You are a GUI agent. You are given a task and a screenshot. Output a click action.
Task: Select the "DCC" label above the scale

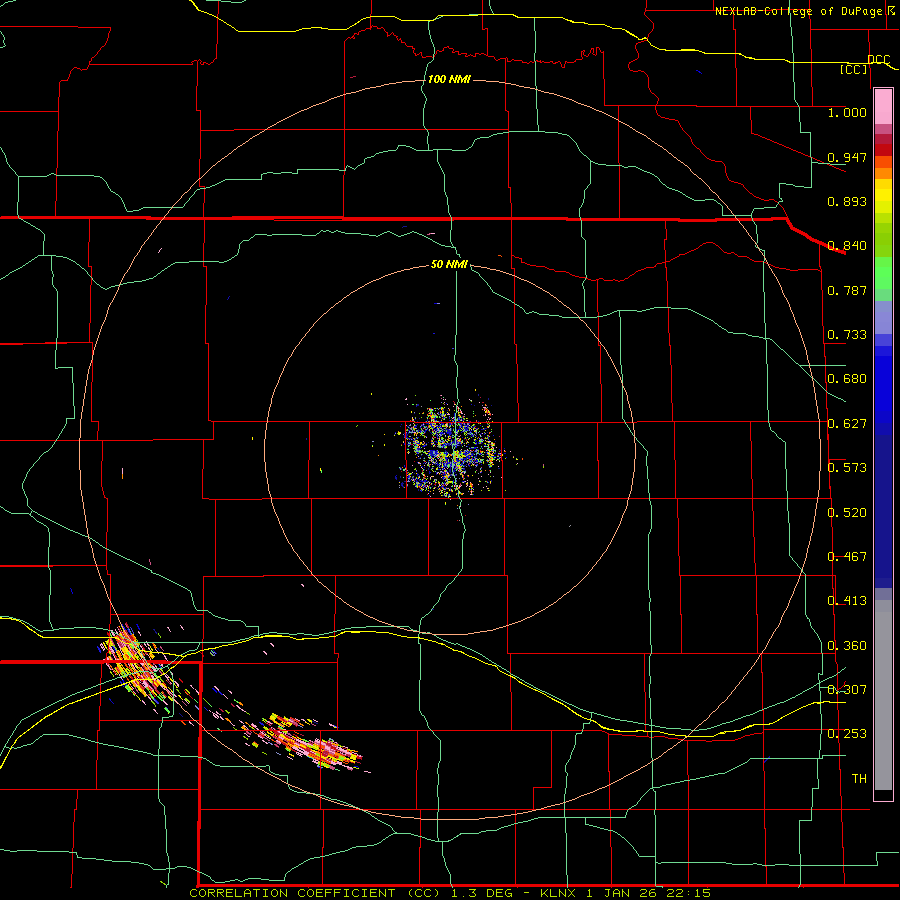pyautogui.click(x=878, y=59)
